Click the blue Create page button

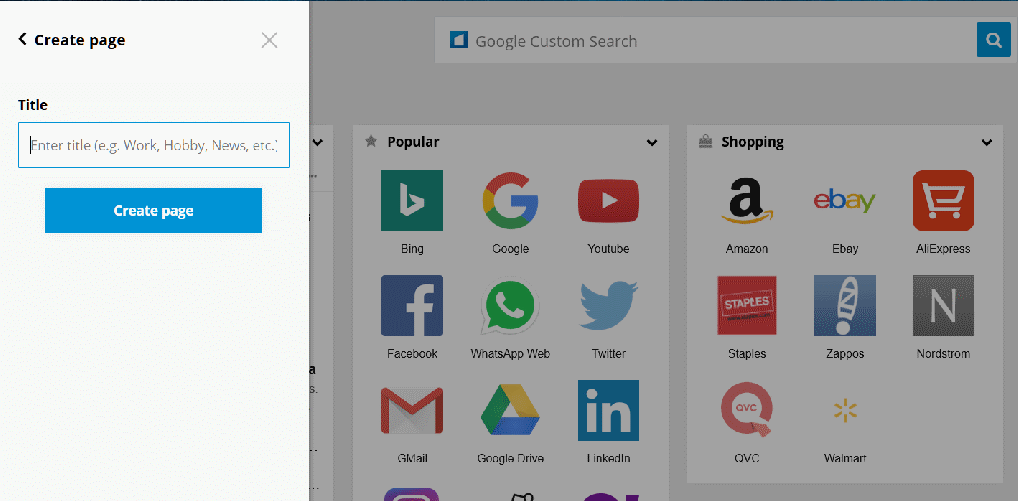[x=153, y=210]
